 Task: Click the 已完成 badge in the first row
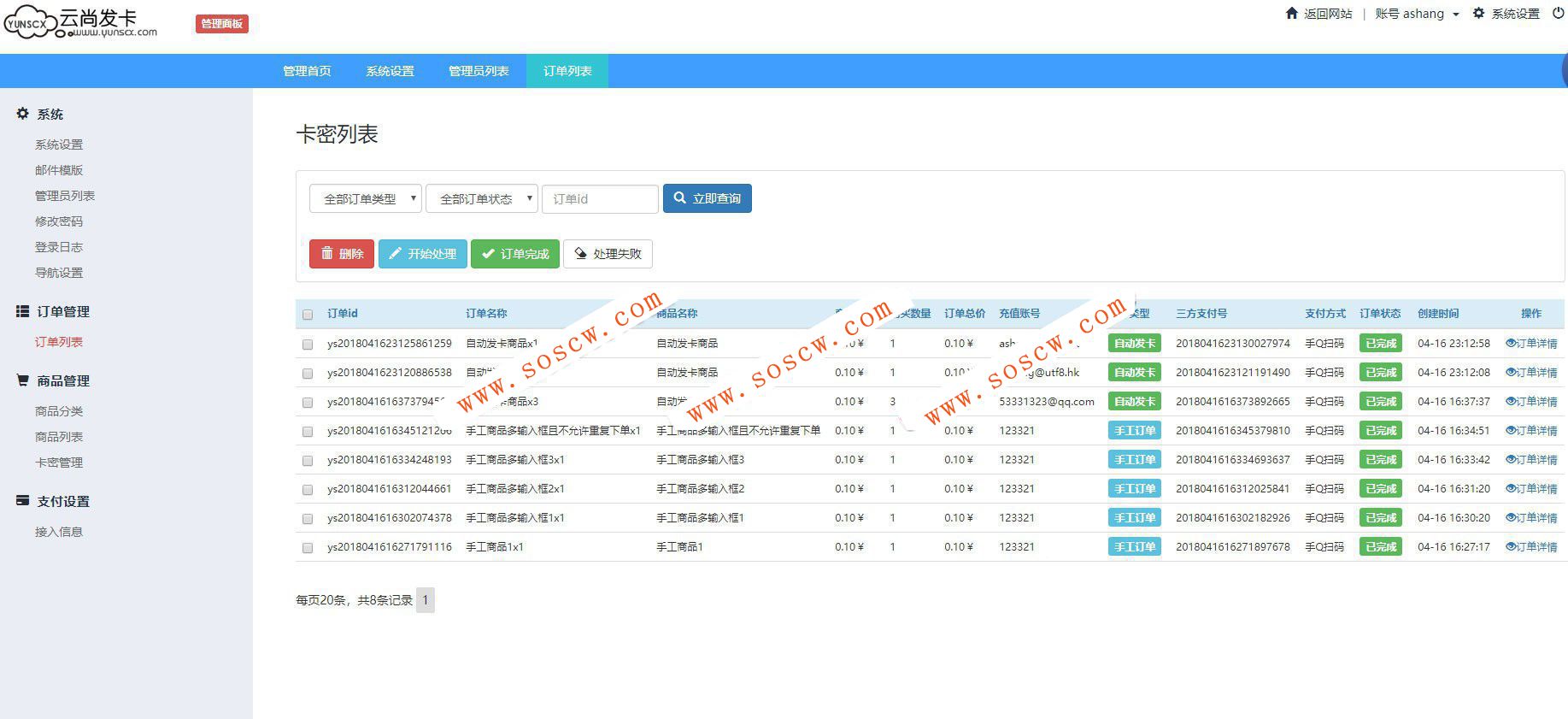click(1381, 344)
